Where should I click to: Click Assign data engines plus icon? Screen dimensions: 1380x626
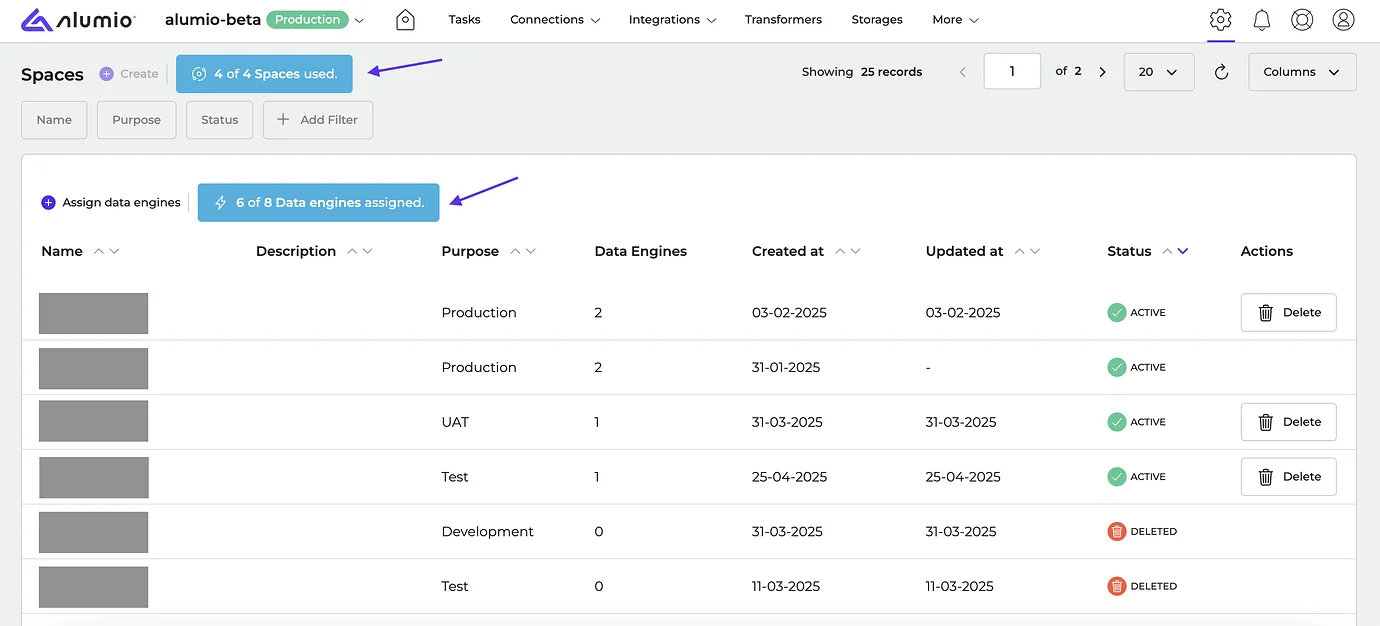coord(48,202)
